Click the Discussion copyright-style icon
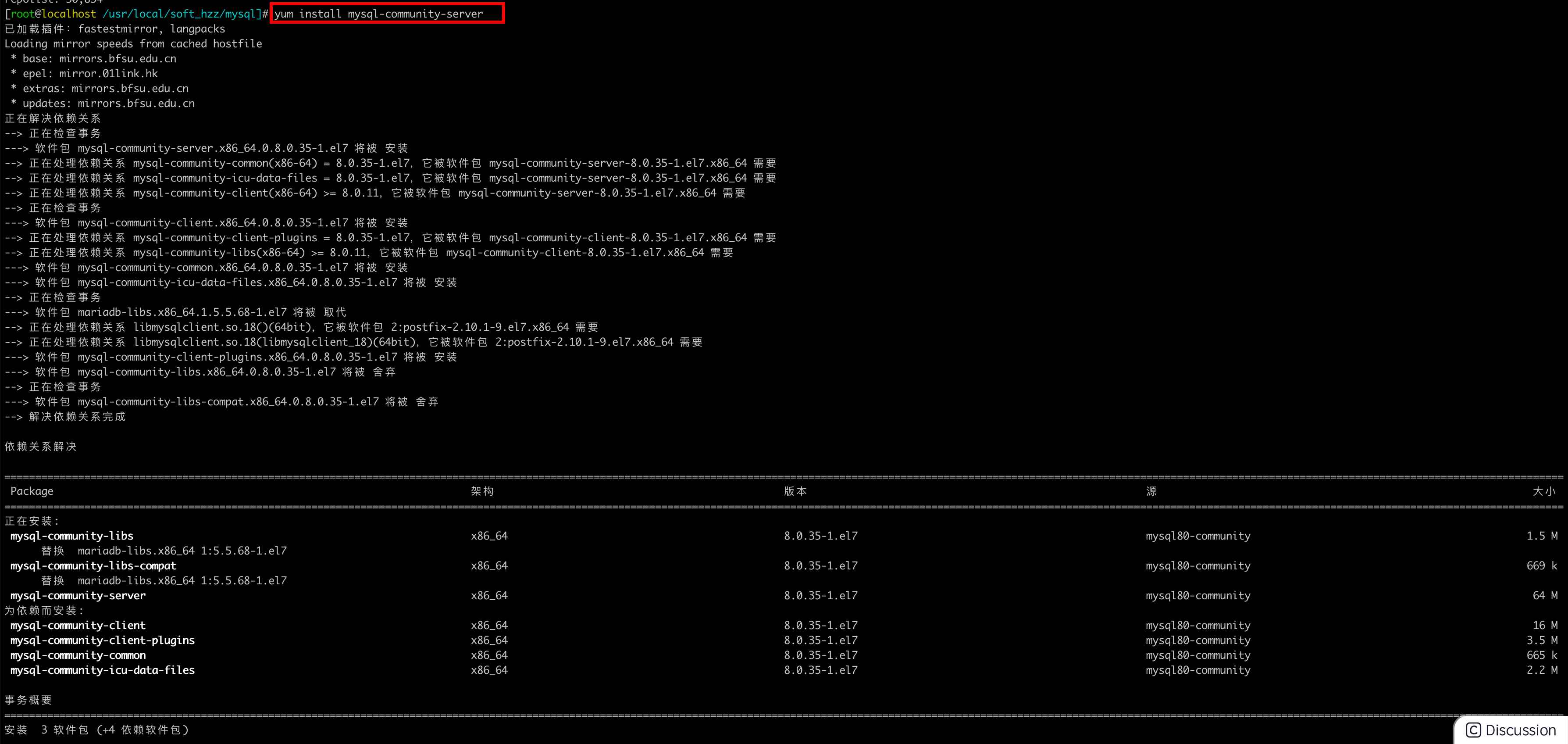This screenshot has height=744, width=1568. tap(1474, 730)
